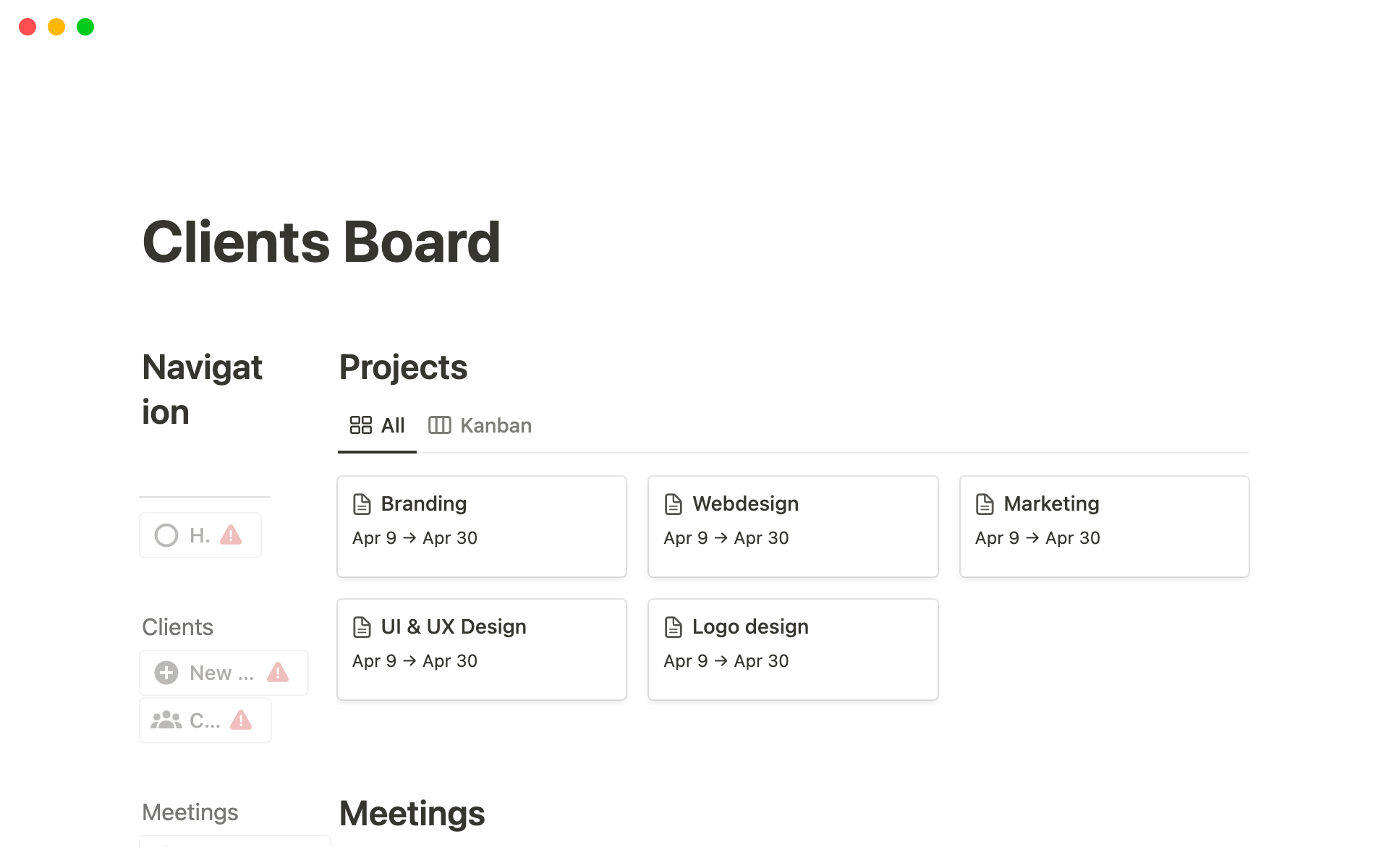Screen dimensions: 1389x868
Task: Click the plus icon beside New
Action: click(x=166, y=673)
